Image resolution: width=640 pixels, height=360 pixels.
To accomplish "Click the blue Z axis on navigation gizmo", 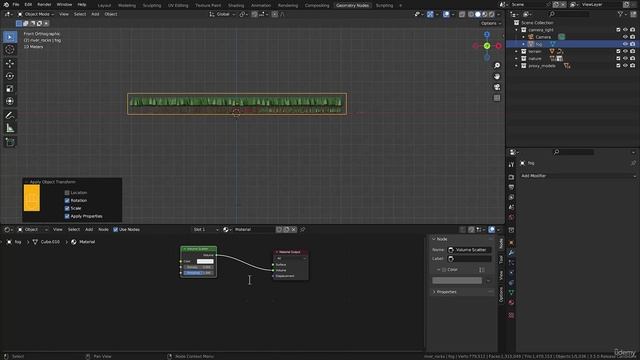I will pyautogui.click(x=487, y=35).
